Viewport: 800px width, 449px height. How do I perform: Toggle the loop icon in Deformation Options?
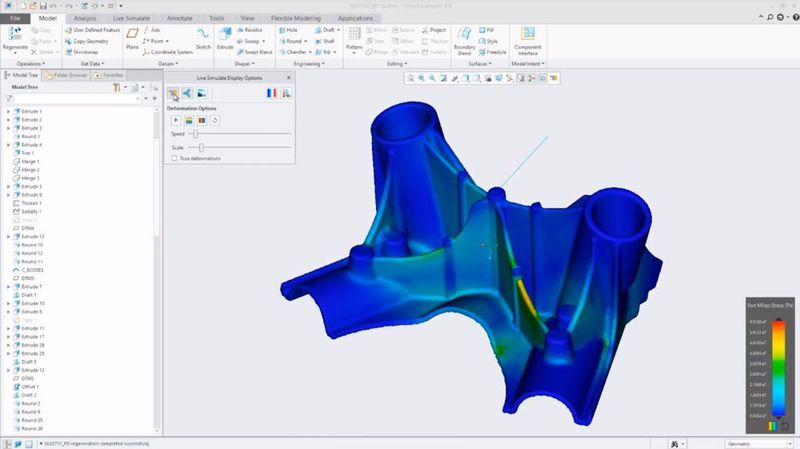click(x=215, y=120)
